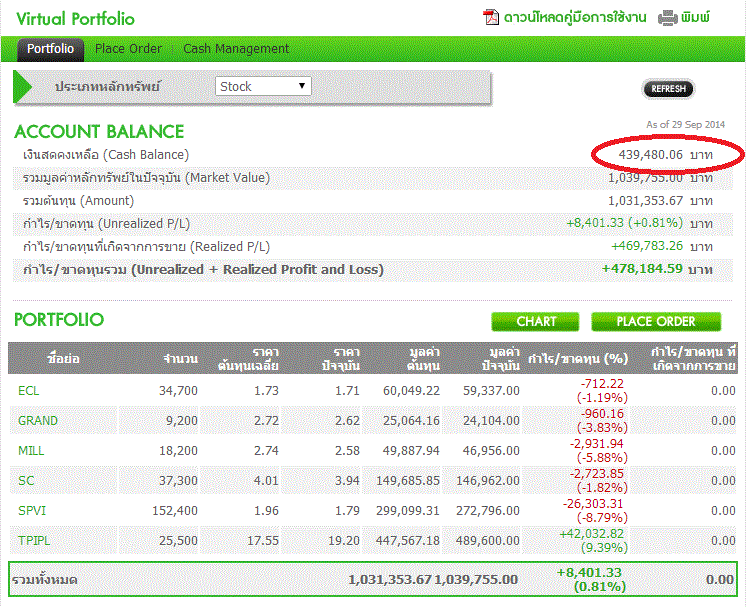Screen dimensions: 746x607
Task: Click the green CHART button
Action: click(x=536, y=321)
